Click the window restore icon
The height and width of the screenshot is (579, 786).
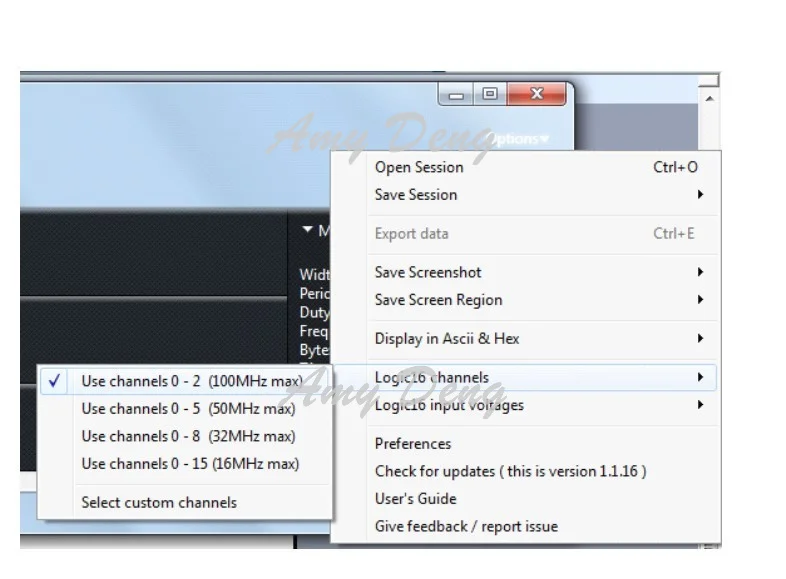click(490, 94)
